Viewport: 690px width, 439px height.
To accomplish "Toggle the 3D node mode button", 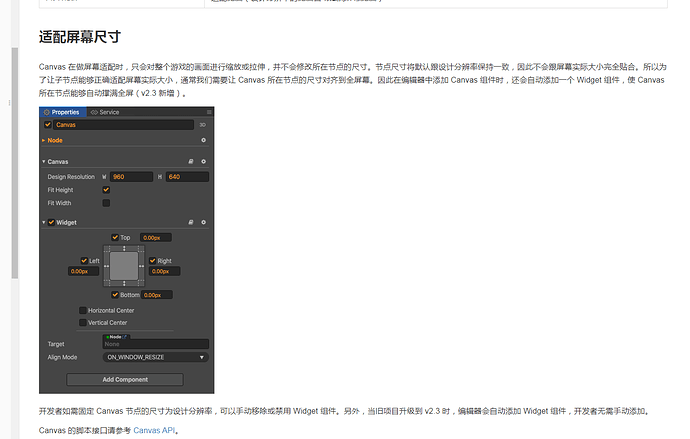I will pyautogui.click(x=202, y=125).
